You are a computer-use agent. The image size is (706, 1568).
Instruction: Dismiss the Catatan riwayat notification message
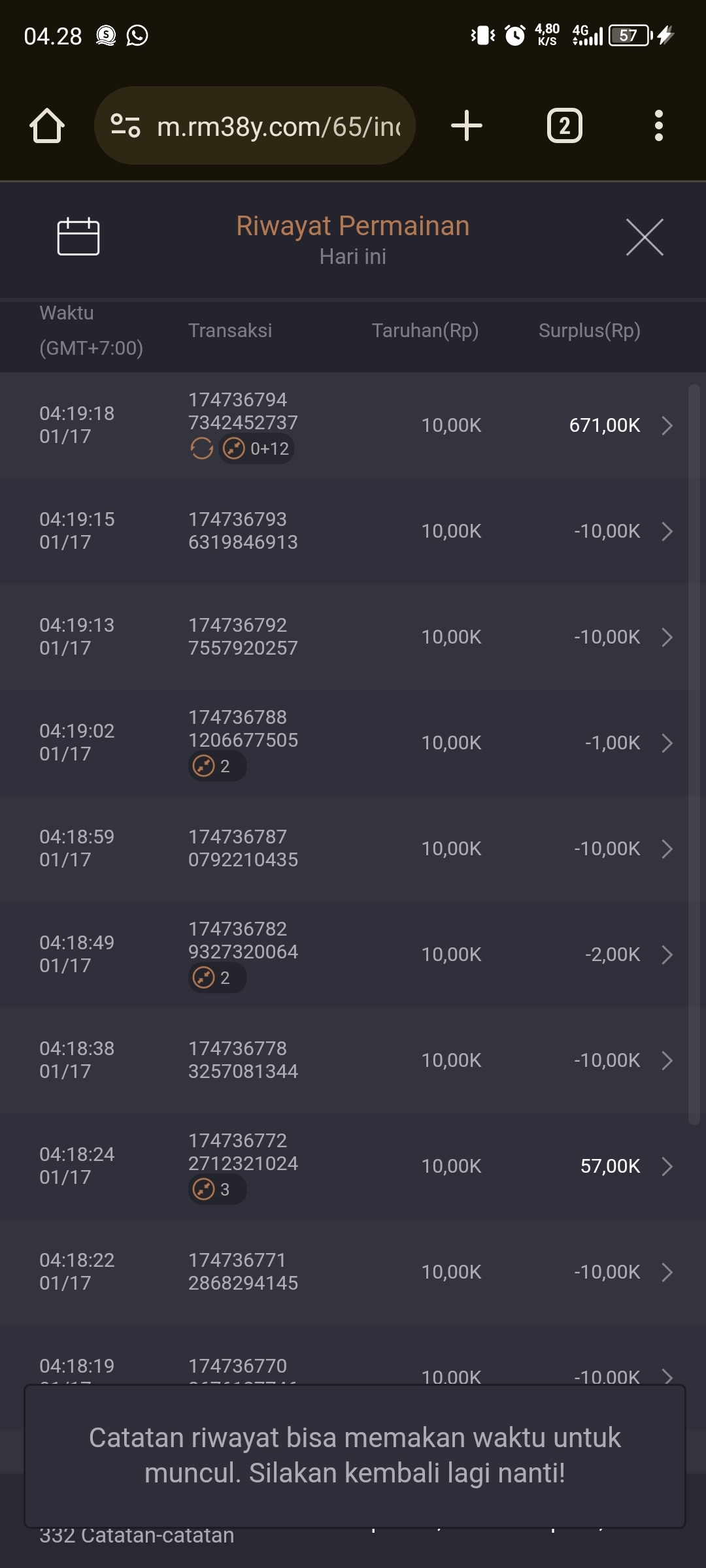(x=354, y=1456)
